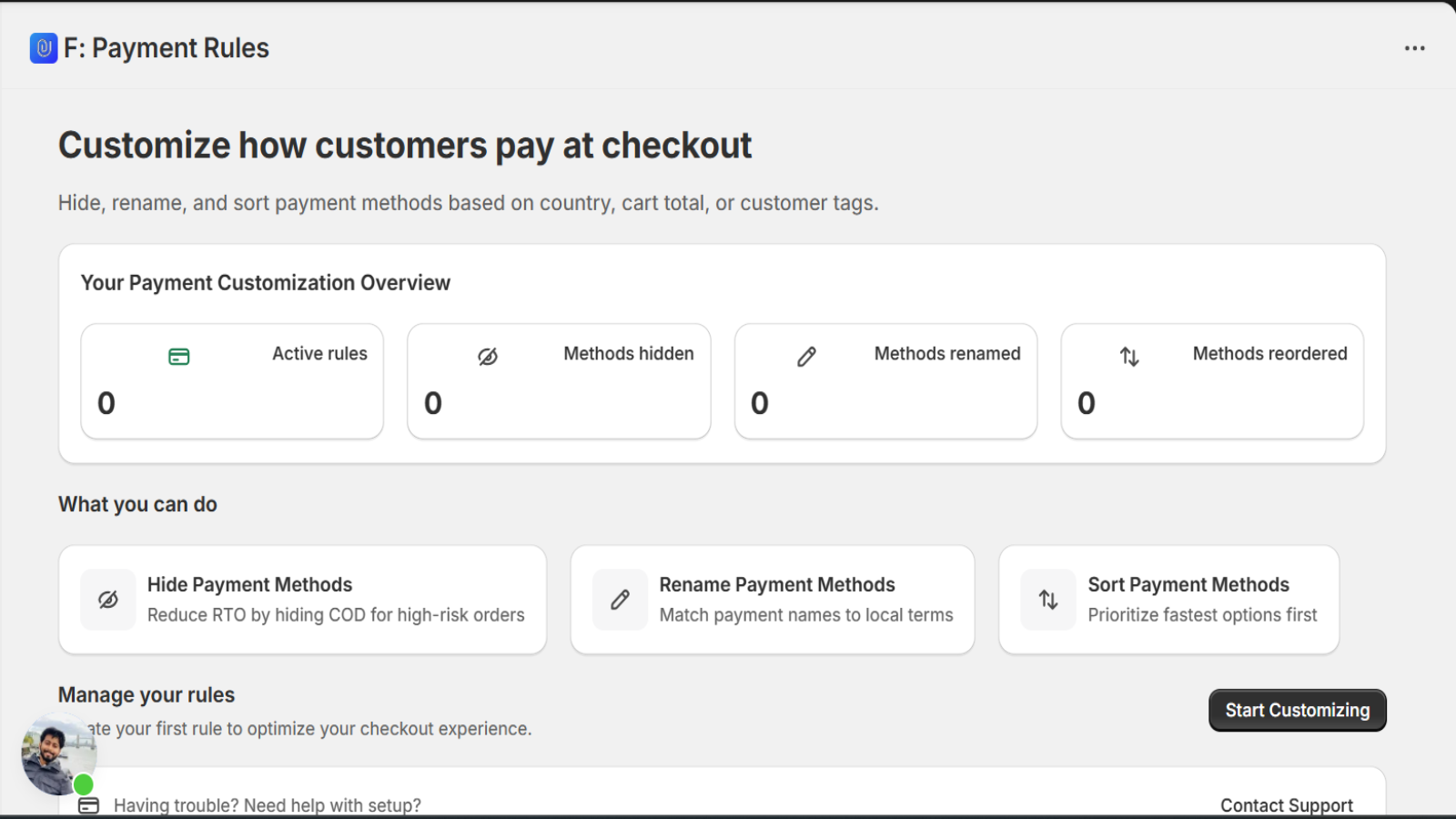
Task: Click the reorder arrows icon on Methods reordered card
Action: coord(1130,357)
